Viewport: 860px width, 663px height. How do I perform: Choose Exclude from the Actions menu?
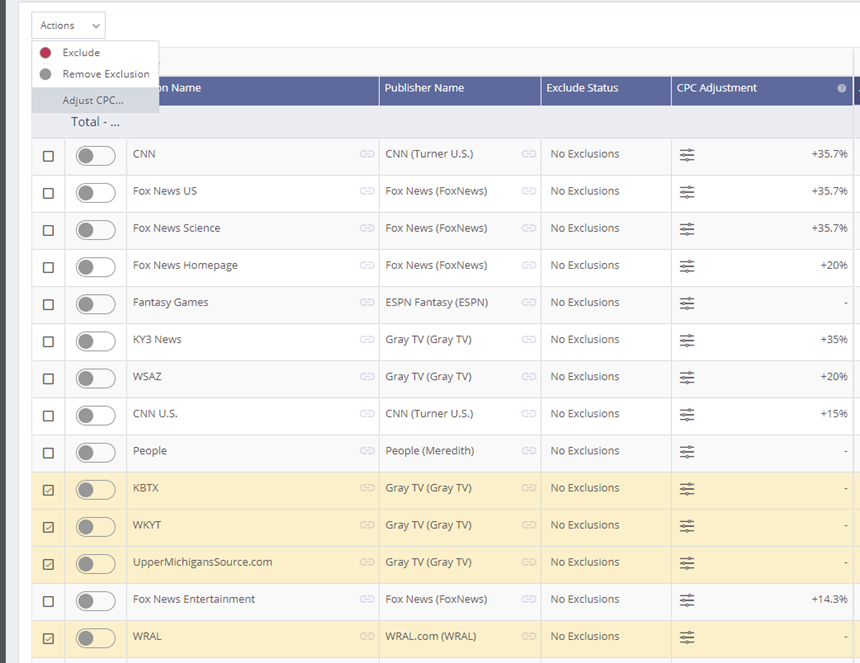coord(81,52)
